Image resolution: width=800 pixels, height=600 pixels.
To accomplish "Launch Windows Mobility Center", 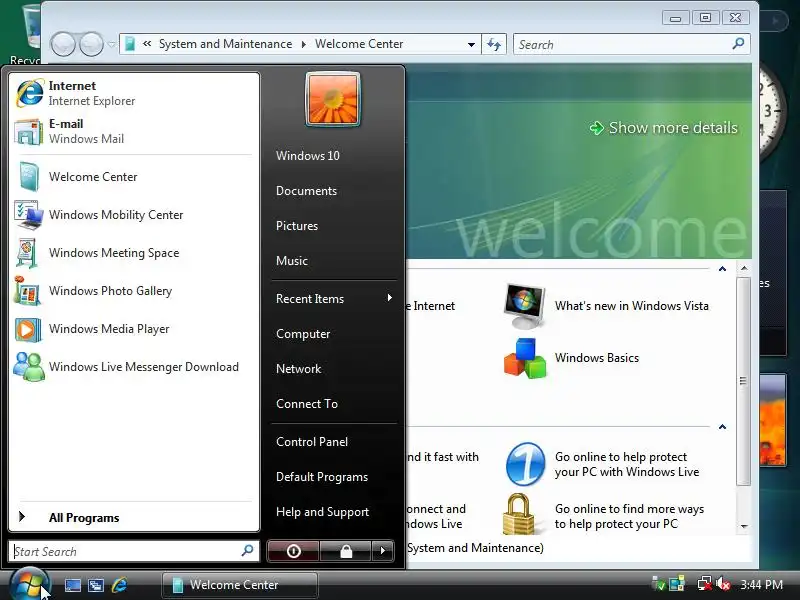I will (134, 215).
